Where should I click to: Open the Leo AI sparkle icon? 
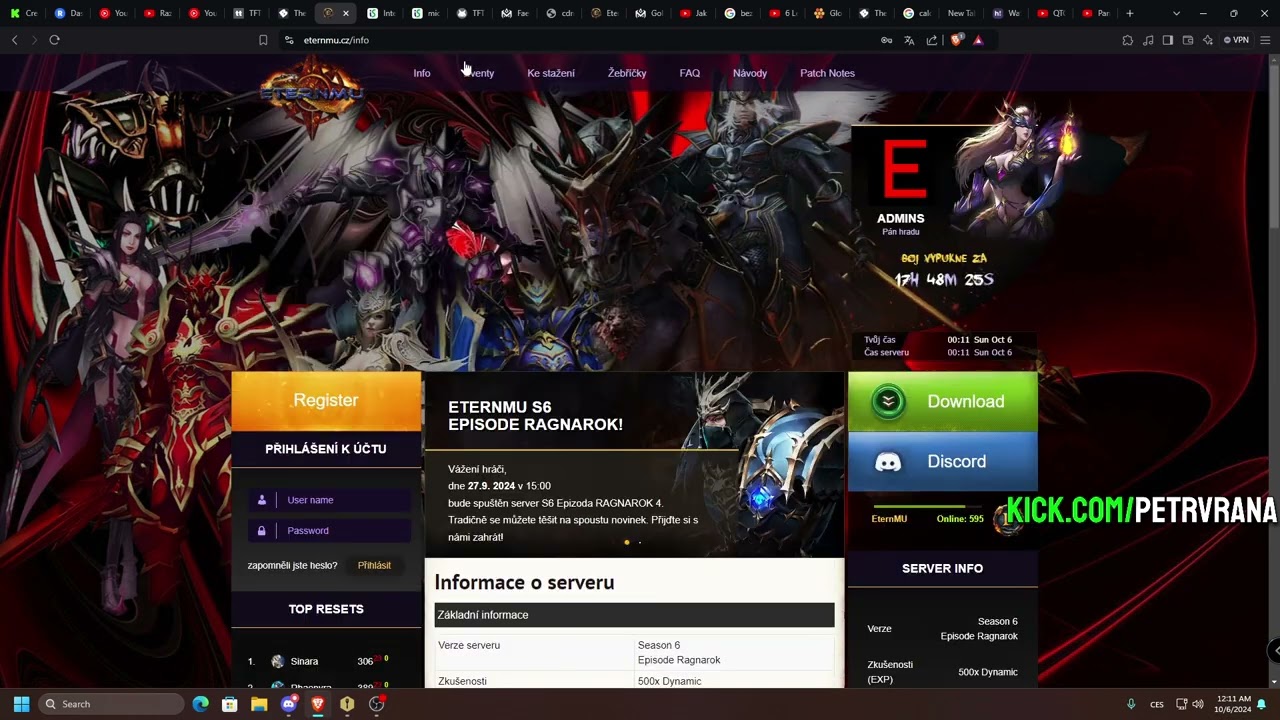click(x=1208, y=40)
